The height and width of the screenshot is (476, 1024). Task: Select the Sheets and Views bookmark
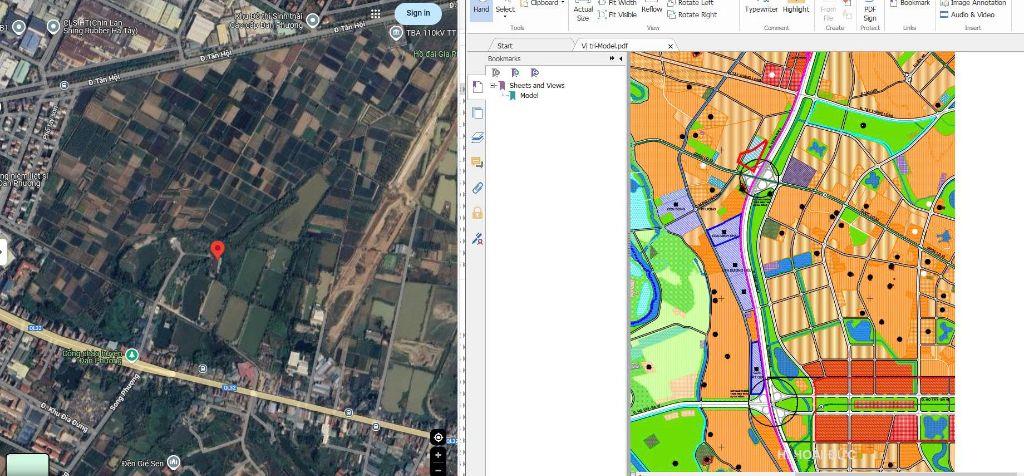click(x=537, y=86)
